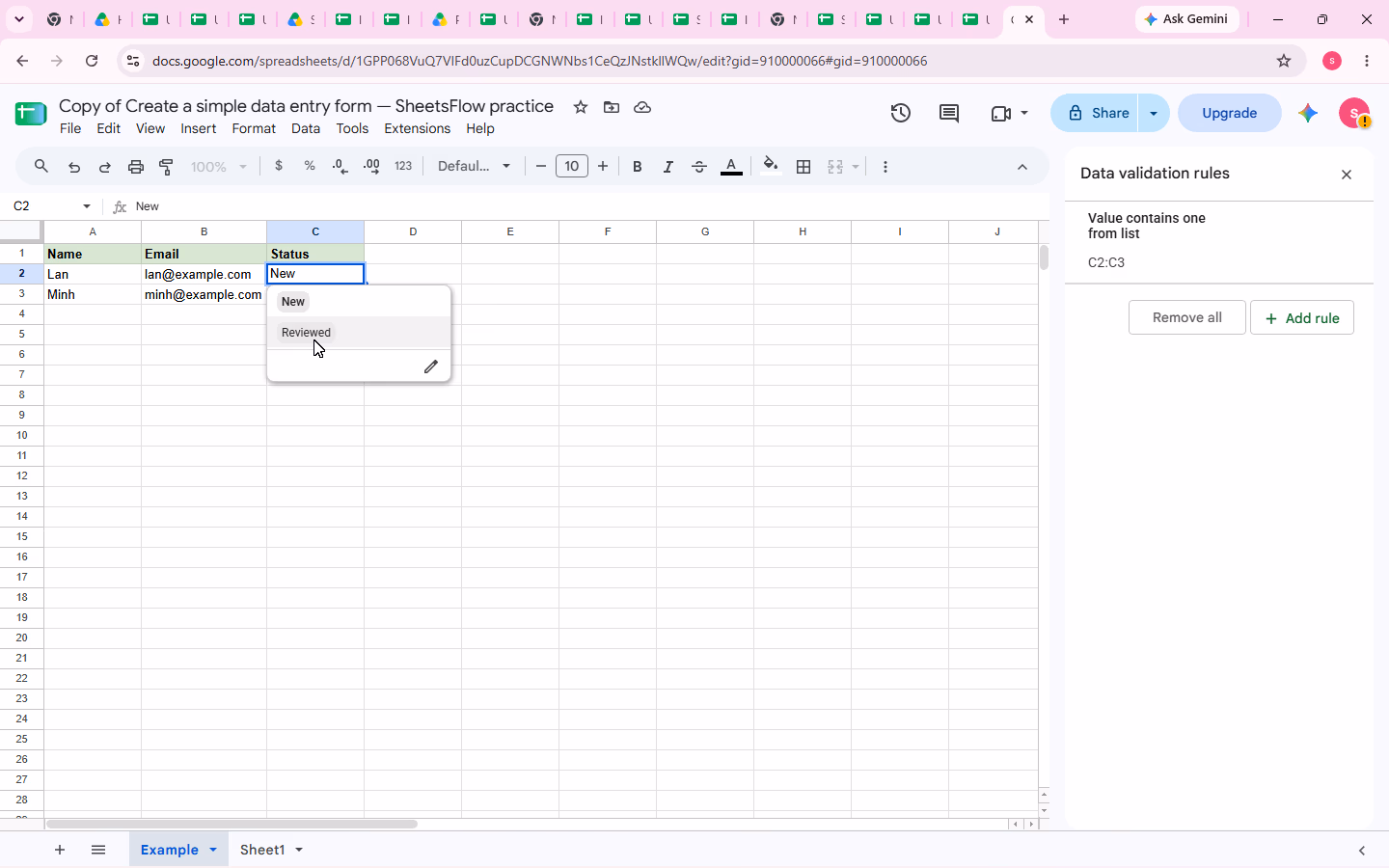View cloud save status
This screenshot has width=1389, height=868.
click(x=642, y=107)
